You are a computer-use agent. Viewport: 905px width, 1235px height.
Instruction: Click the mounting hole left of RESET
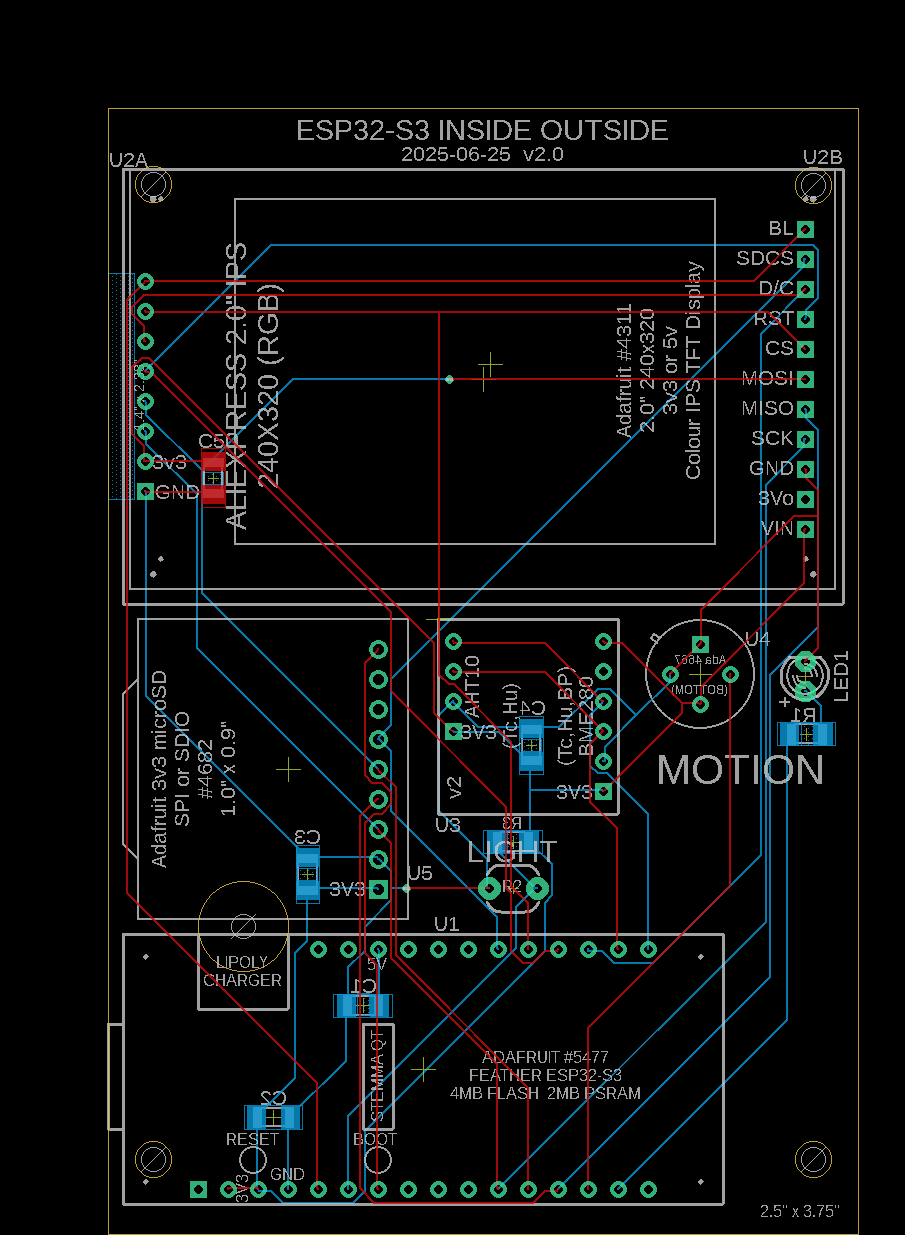pos(153,1160)
